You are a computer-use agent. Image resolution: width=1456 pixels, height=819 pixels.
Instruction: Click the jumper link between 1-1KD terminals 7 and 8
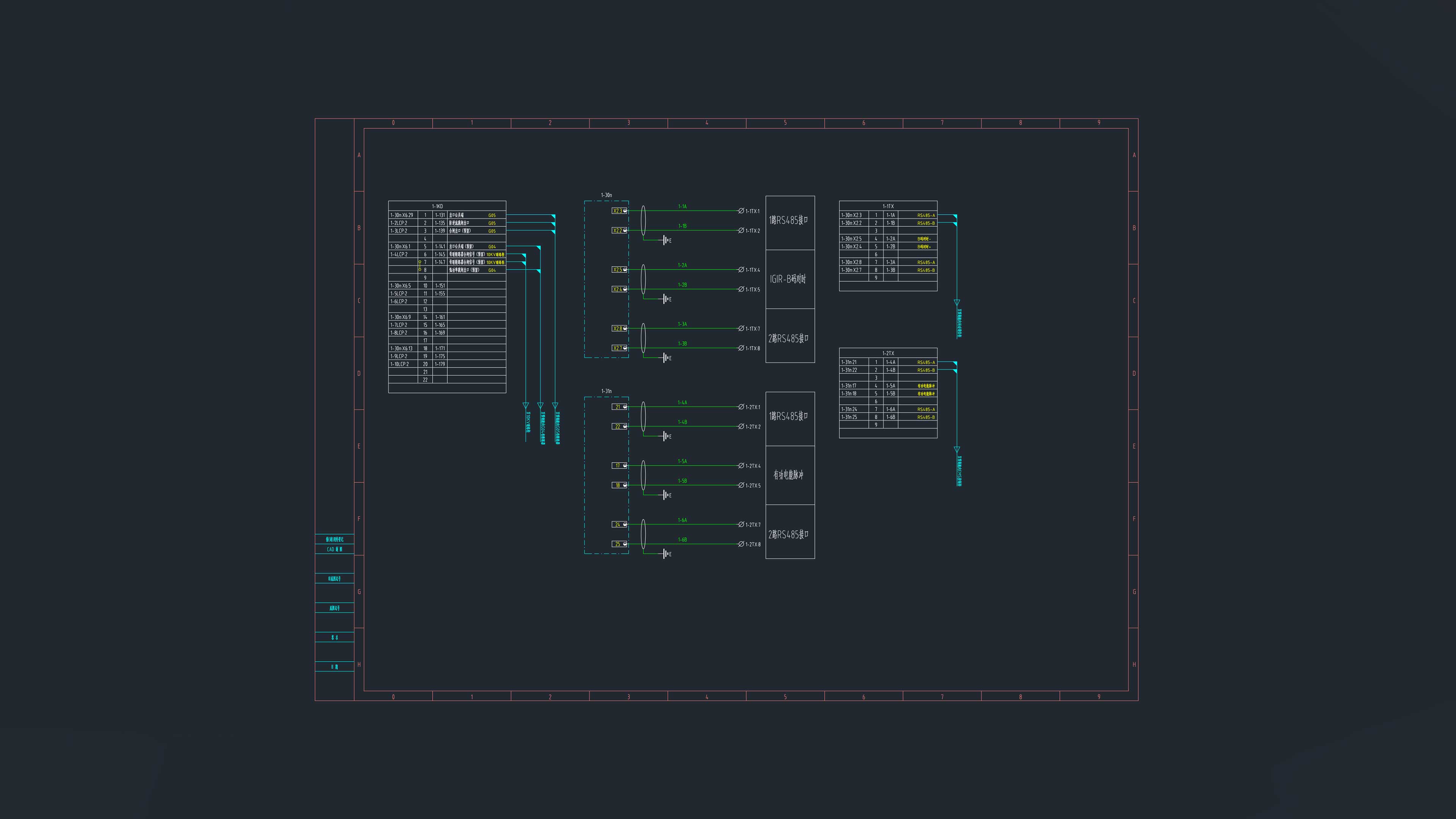[419, 266]
